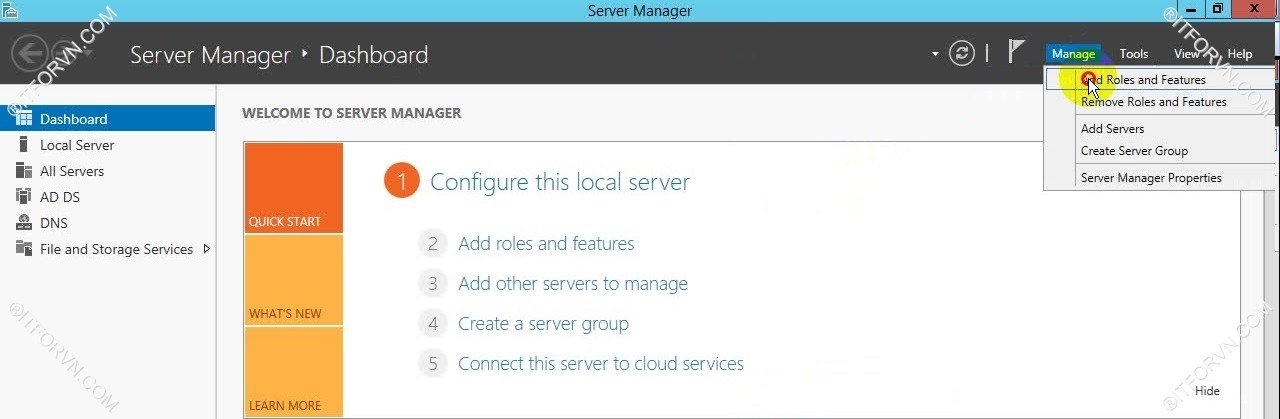Click the Add other servers to manage link

pyautogui.click(x=572, y=284)
